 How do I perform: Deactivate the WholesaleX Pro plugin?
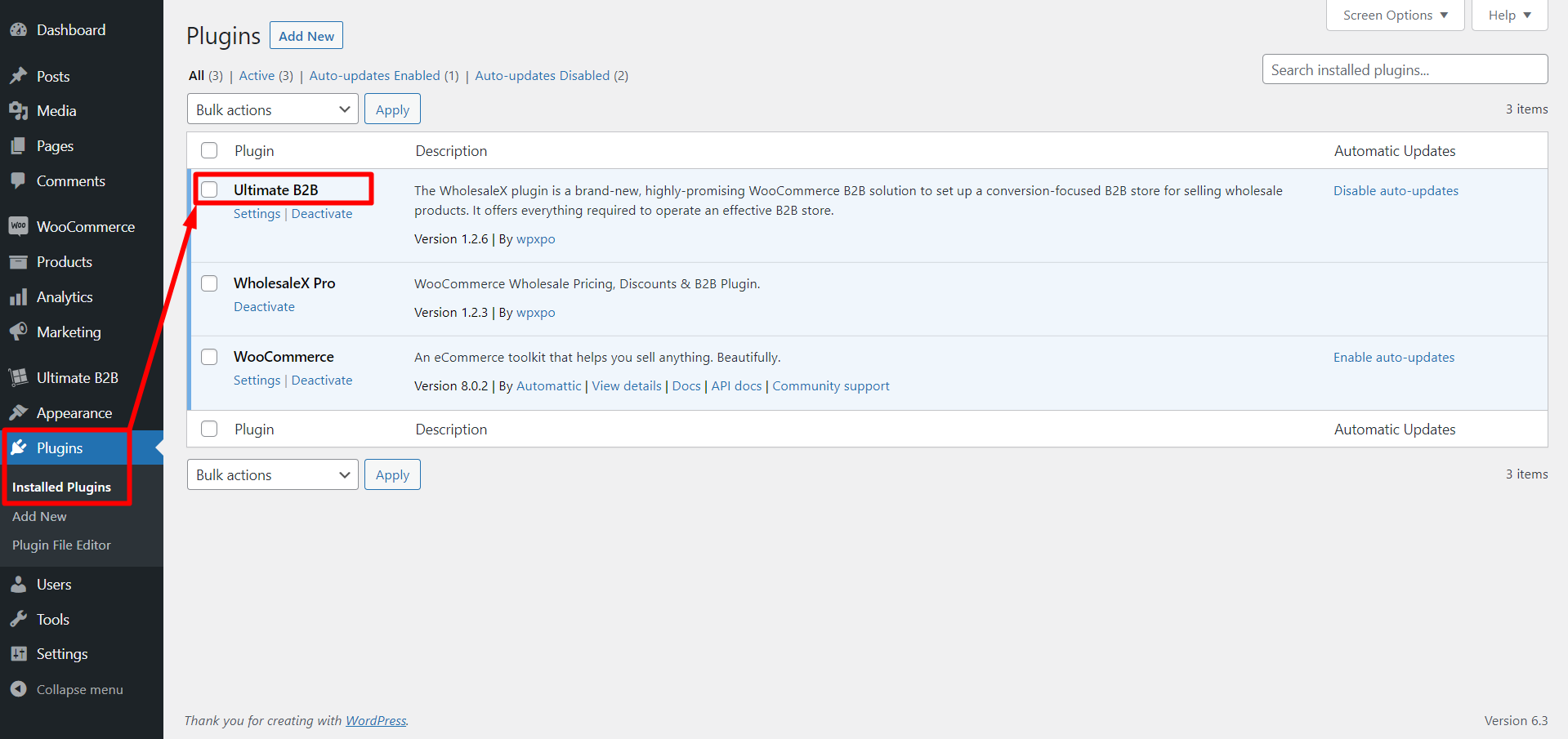[264, 307]
